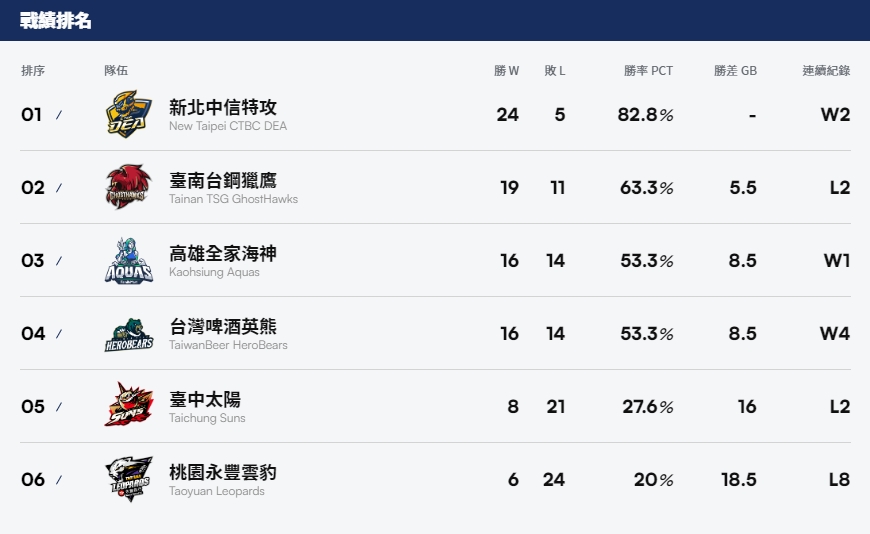The width and height of the screenshot is (870, 534).
Task: Click the 隊伍 team column header
Action: [x=116, y=71]
